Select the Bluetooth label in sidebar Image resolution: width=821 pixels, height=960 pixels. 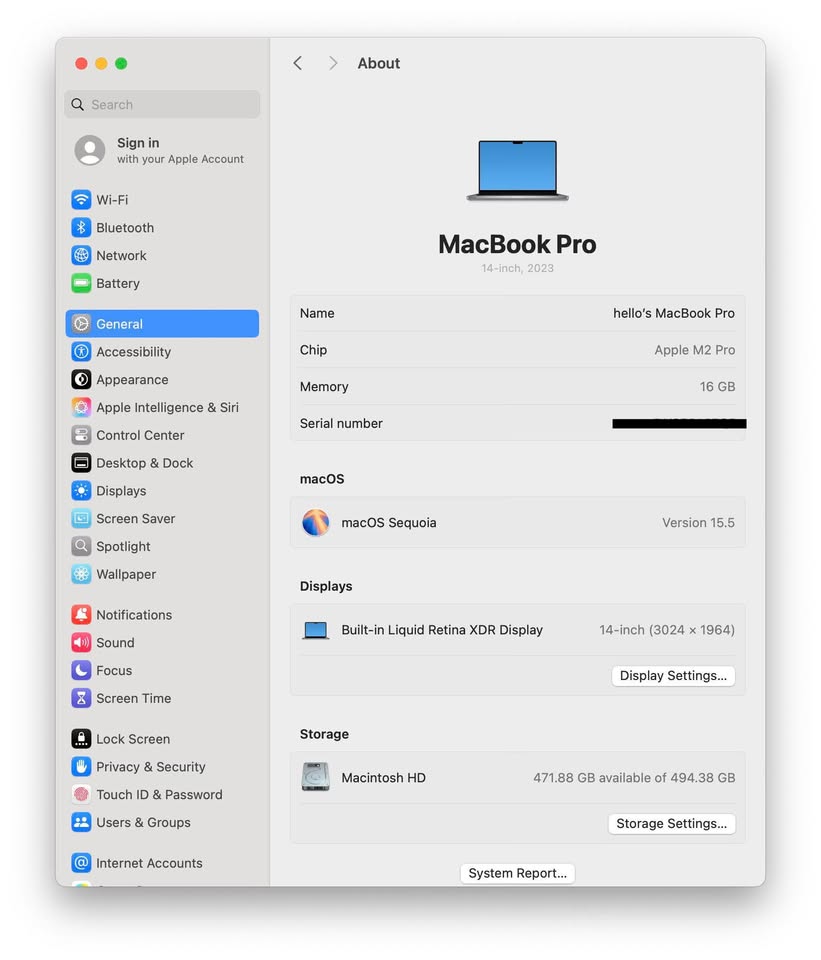tap(125, 228)
